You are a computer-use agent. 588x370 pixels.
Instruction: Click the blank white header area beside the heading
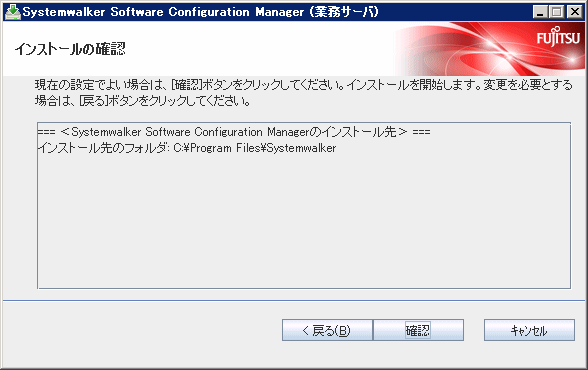click(x=259, y=49)
